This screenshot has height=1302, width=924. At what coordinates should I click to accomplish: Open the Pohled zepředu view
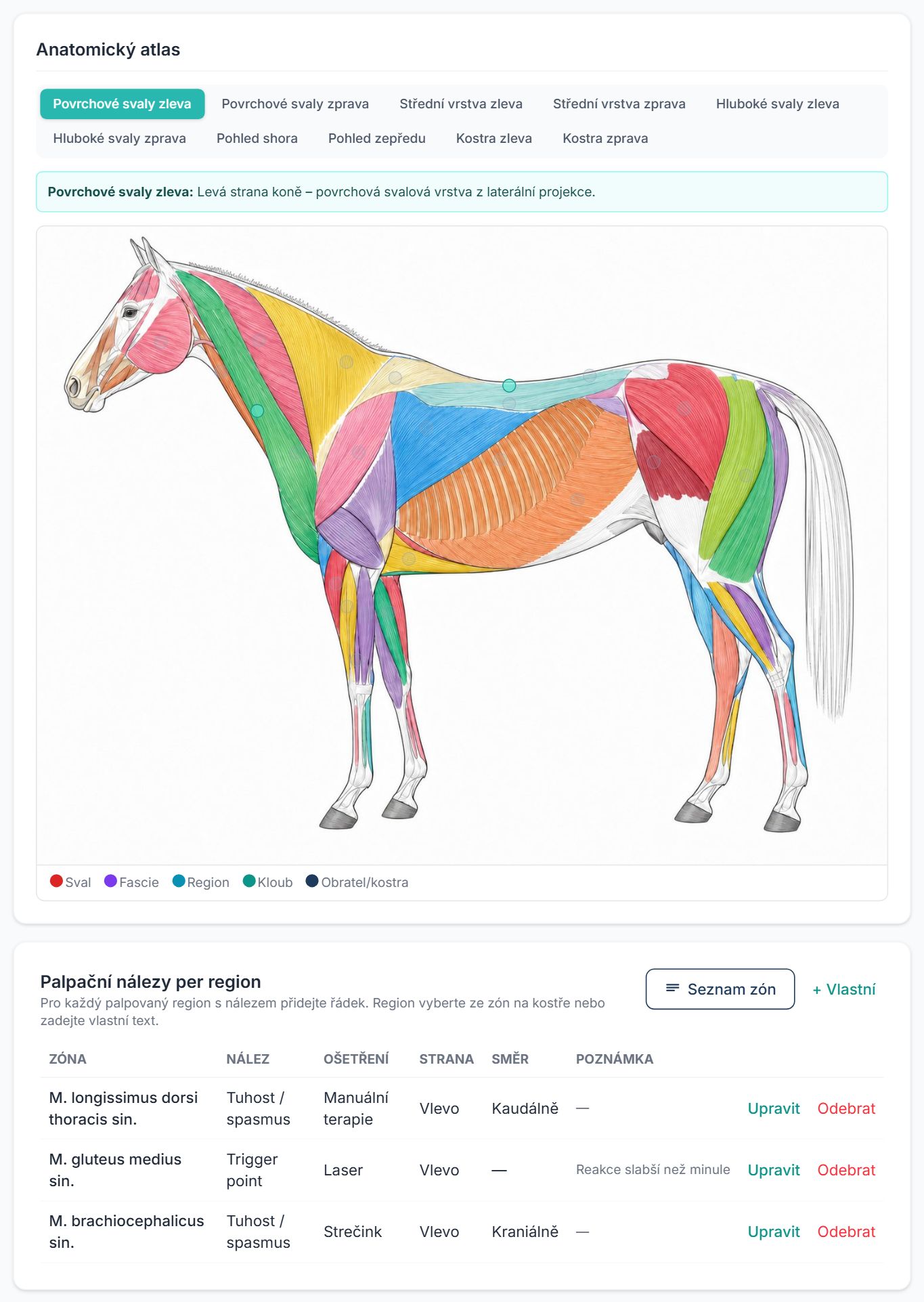click(377, 138)
